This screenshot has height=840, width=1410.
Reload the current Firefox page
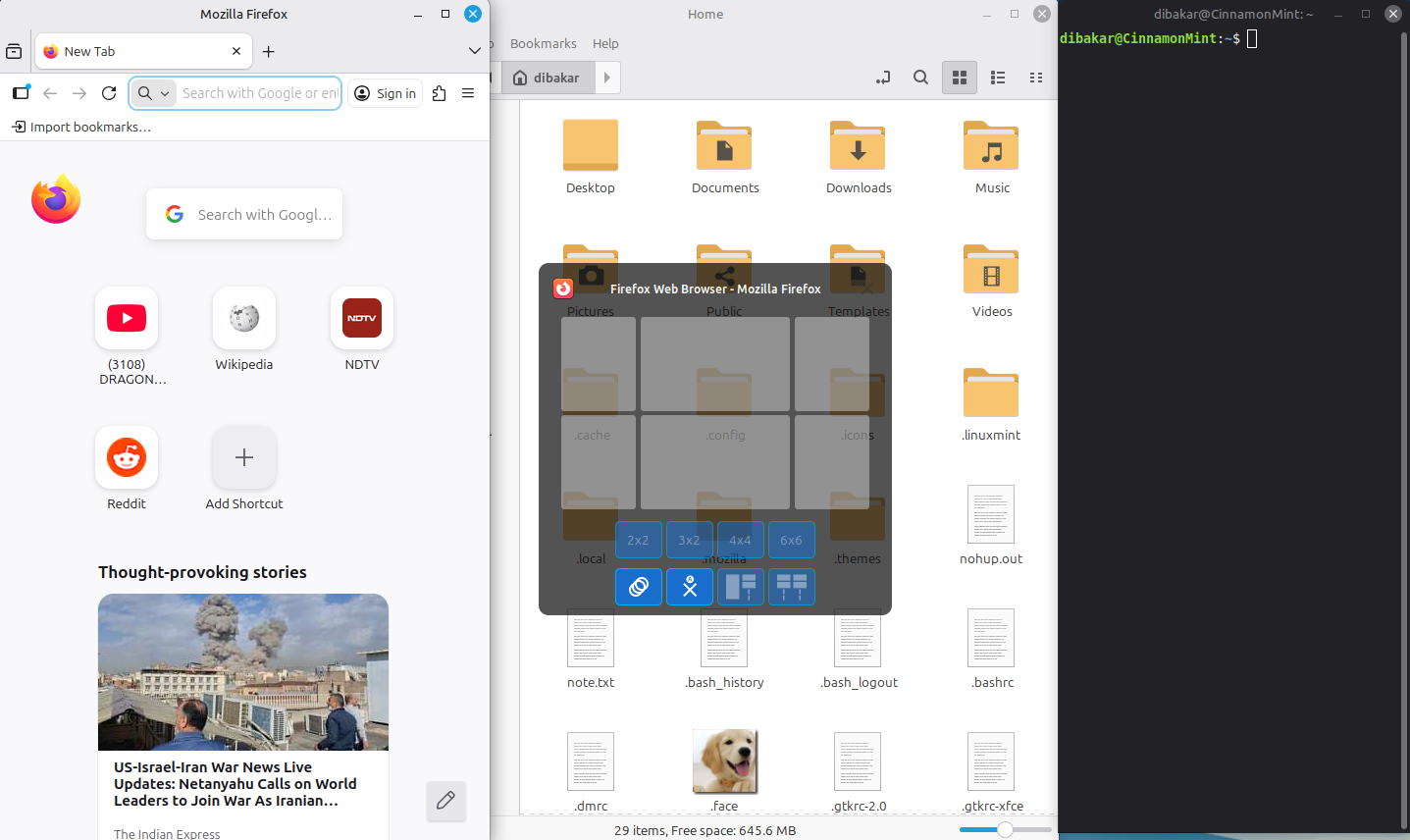(109, 93)
